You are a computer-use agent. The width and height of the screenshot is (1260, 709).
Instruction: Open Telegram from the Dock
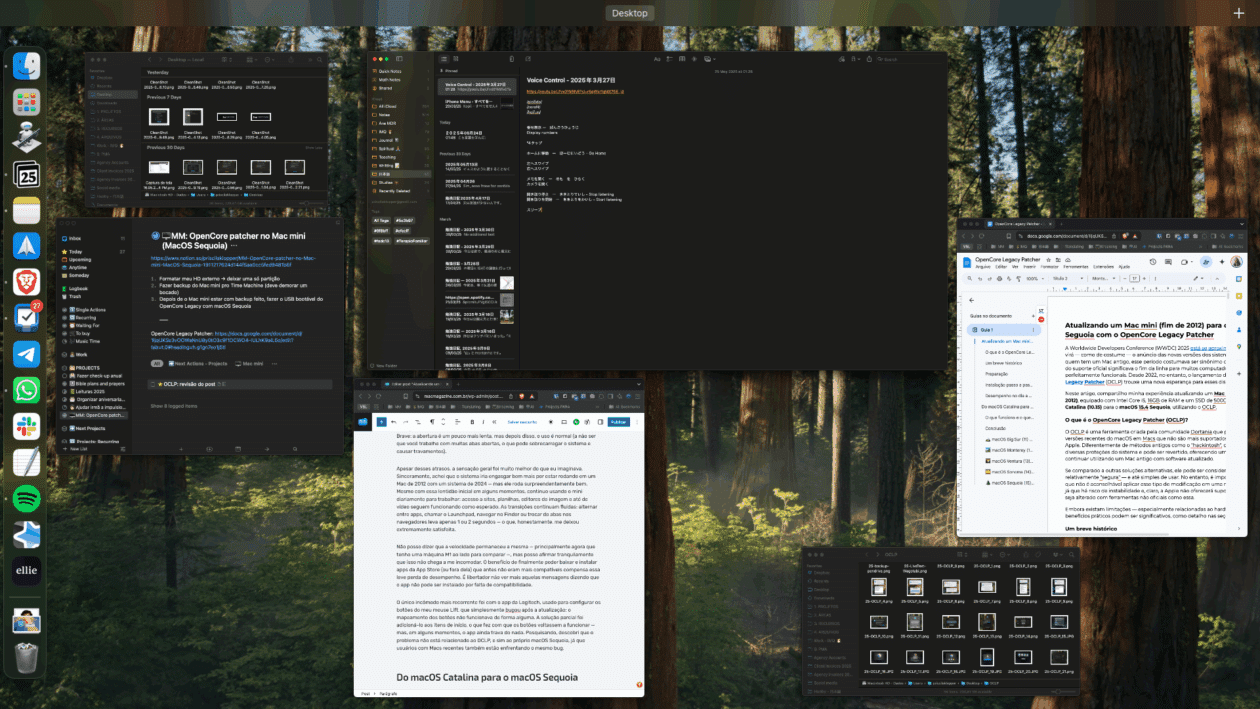26,353
